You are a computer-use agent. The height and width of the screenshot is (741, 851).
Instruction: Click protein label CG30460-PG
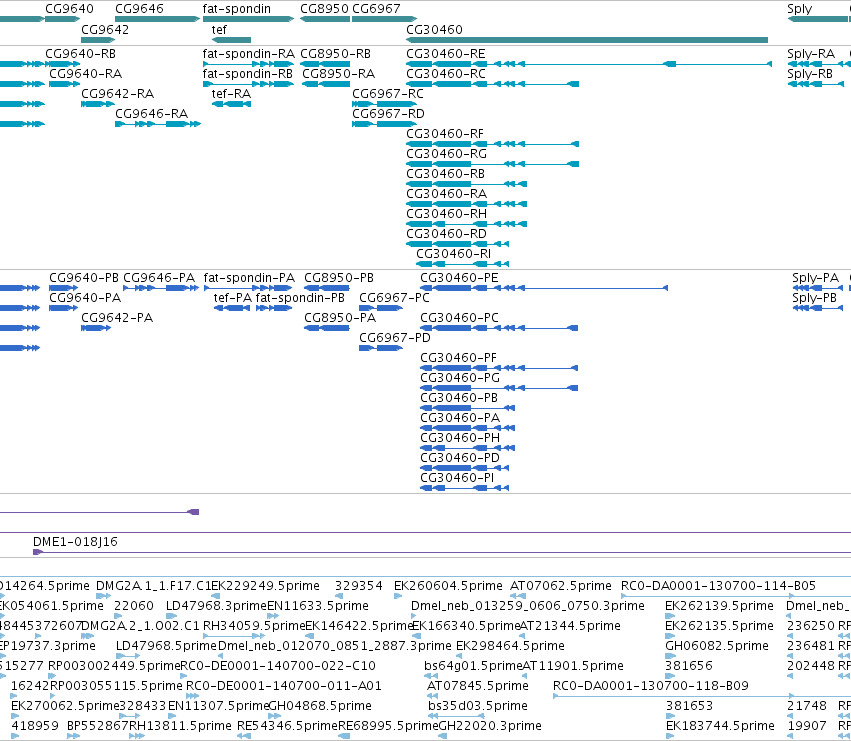point(460,378)
